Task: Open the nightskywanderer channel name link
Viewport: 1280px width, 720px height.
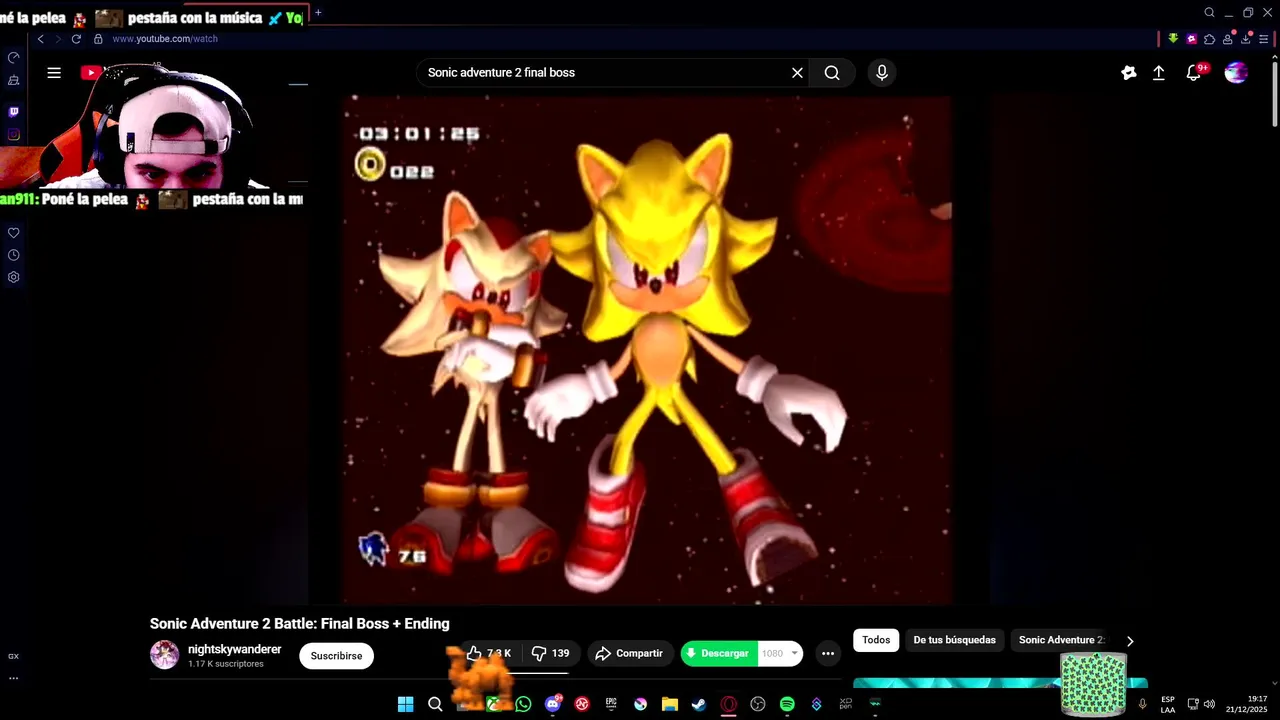Action: (235, 649)
